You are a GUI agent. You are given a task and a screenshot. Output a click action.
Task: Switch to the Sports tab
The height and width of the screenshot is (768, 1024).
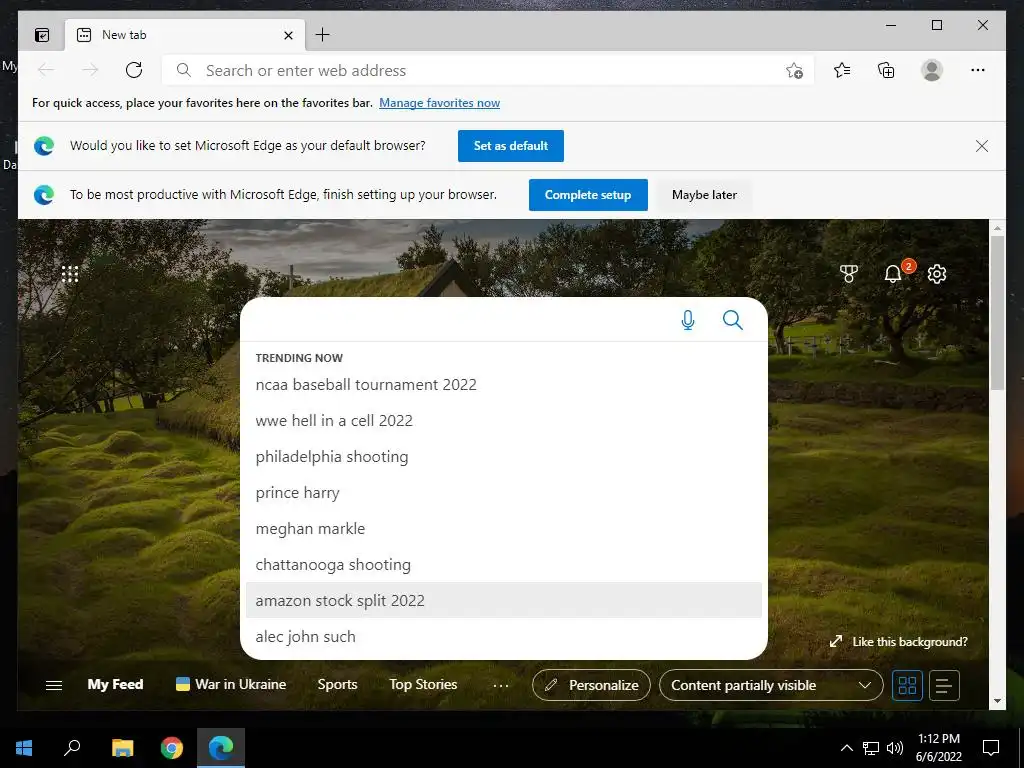pyautogui.click(x=337, y=684)
